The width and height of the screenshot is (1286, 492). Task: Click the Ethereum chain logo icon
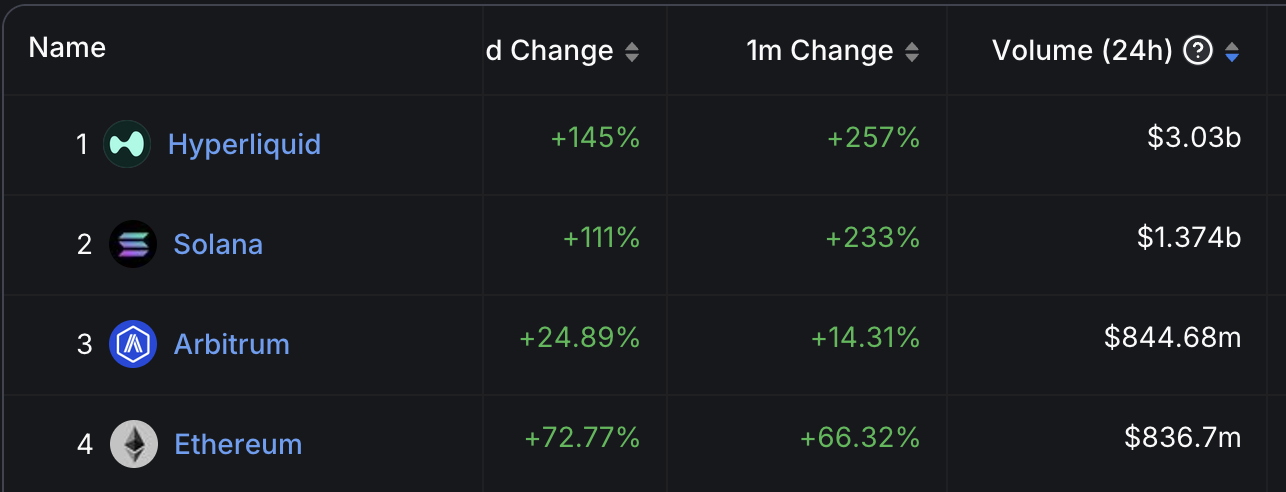click(x=133, y=444)
